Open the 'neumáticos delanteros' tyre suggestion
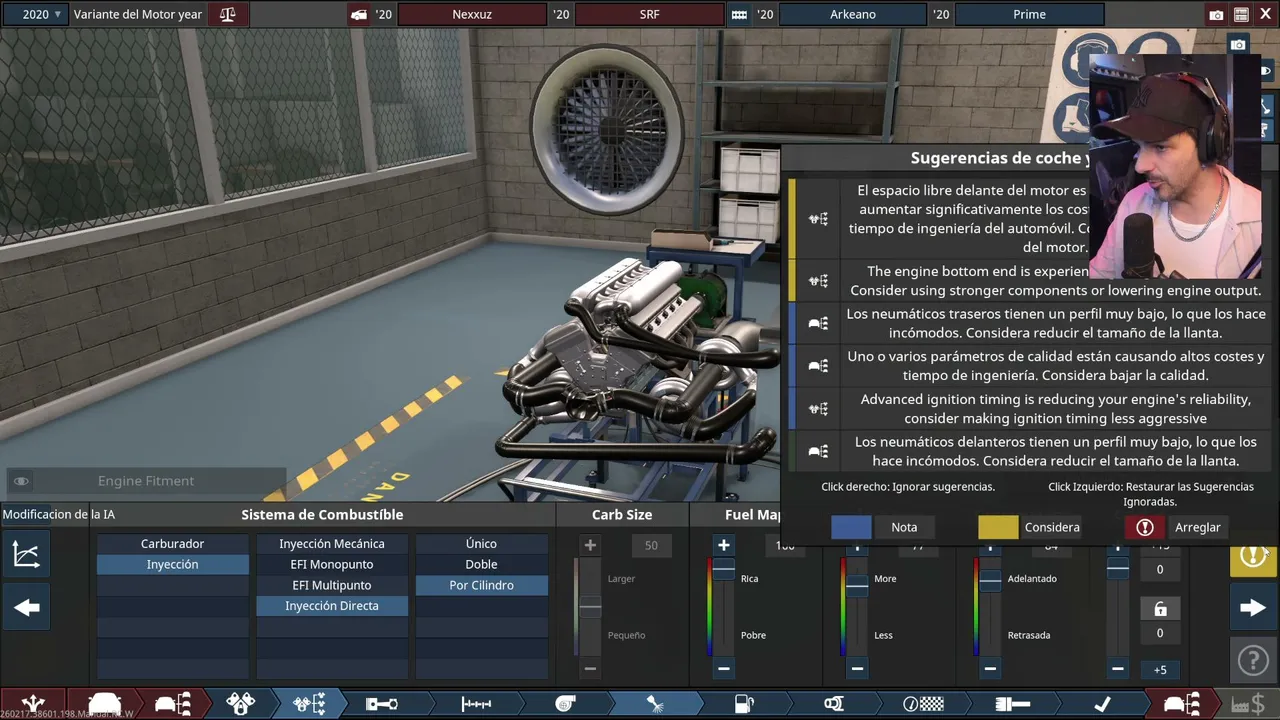Viewport: 1280px width, 720px height. [x=1028, y=451]
